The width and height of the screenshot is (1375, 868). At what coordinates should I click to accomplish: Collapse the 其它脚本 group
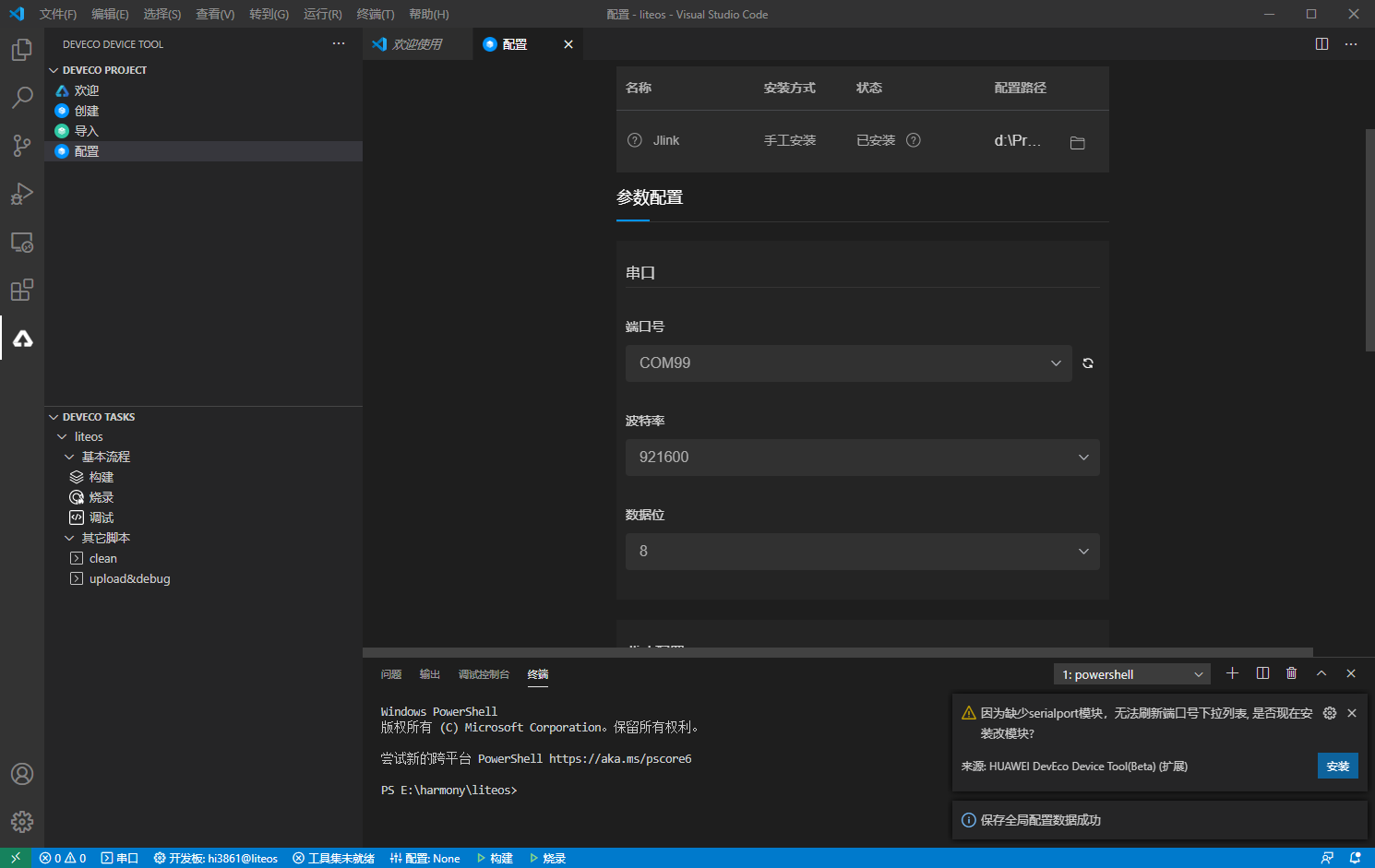(69, 538)
